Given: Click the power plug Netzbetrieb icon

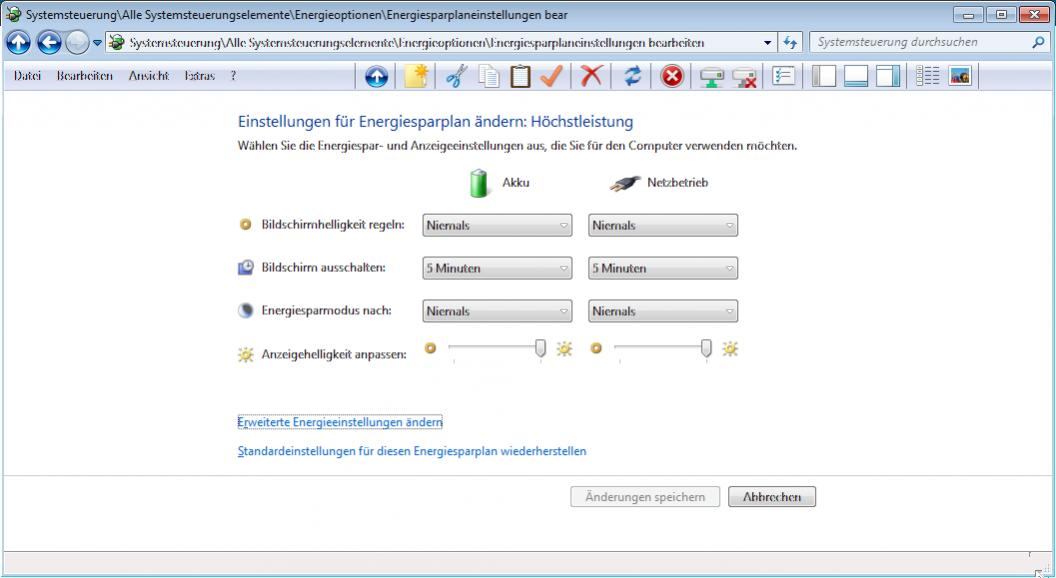Looking at the screenshot, I should click(625, 183).
